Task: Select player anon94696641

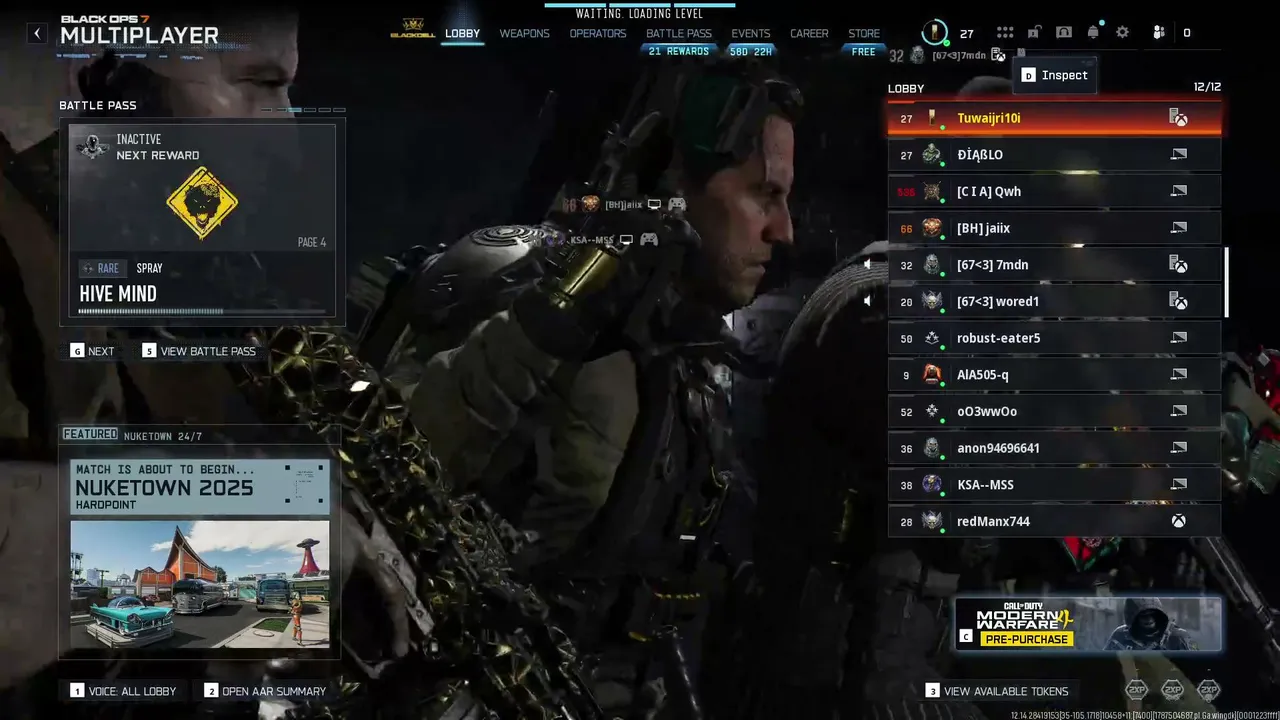Action: coord(1054,448)
